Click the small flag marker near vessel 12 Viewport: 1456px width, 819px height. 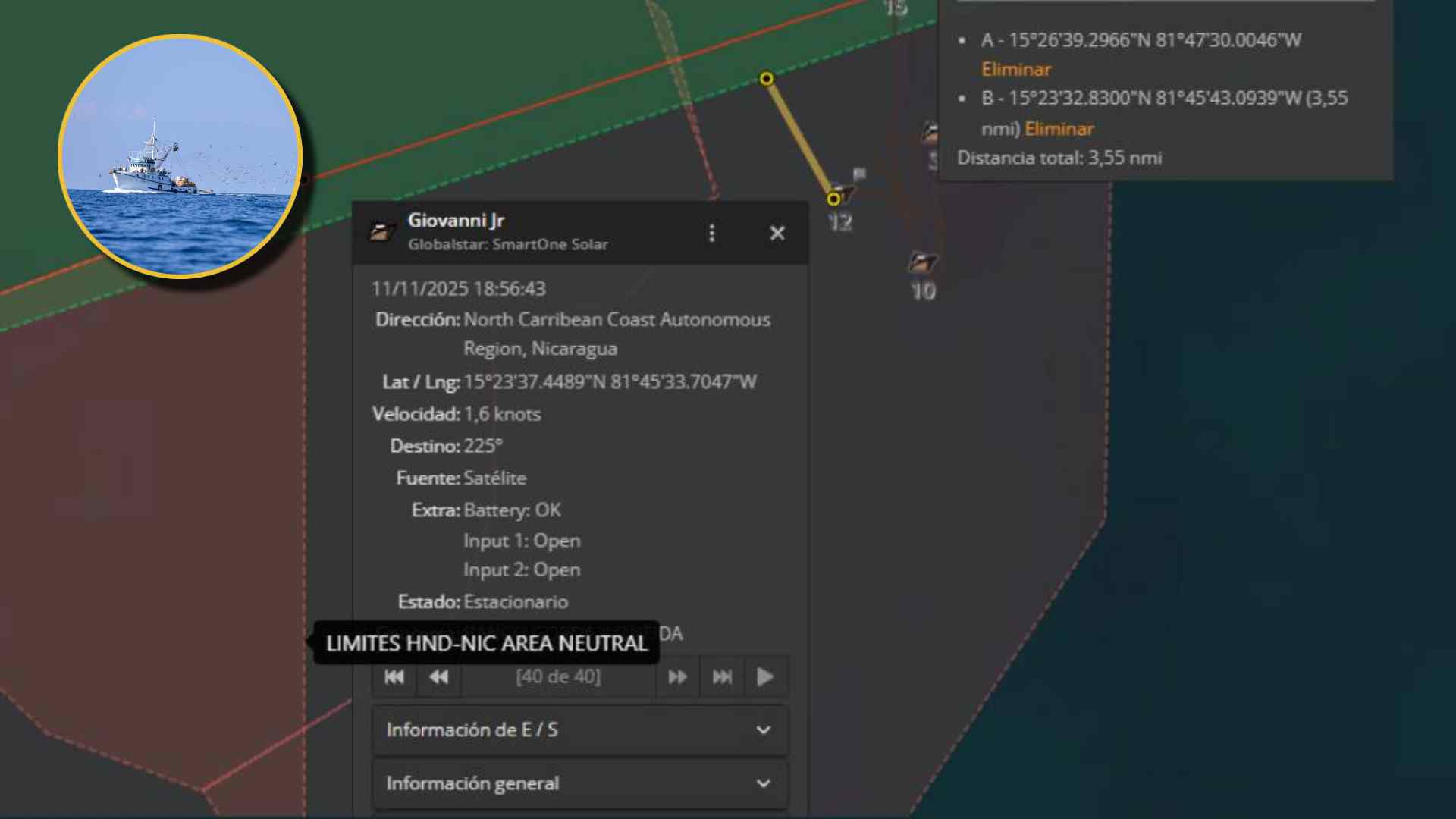(x=859, y=174)
